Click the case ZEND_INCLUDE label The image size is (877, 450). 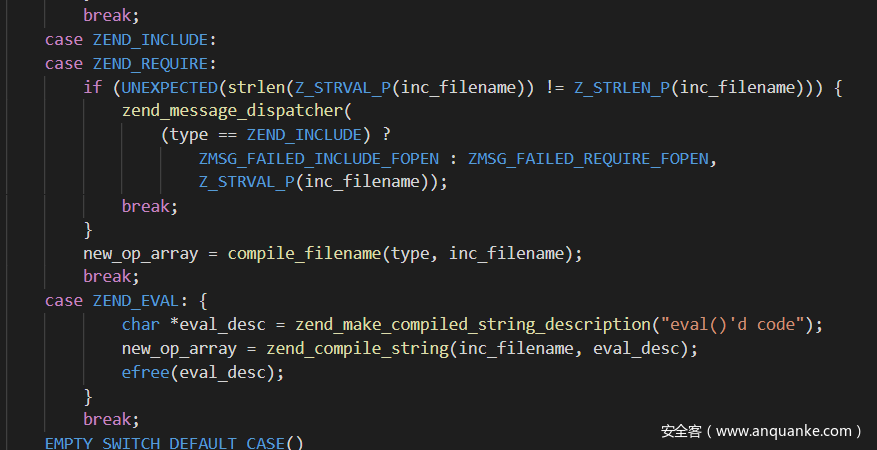pos(130,40)
